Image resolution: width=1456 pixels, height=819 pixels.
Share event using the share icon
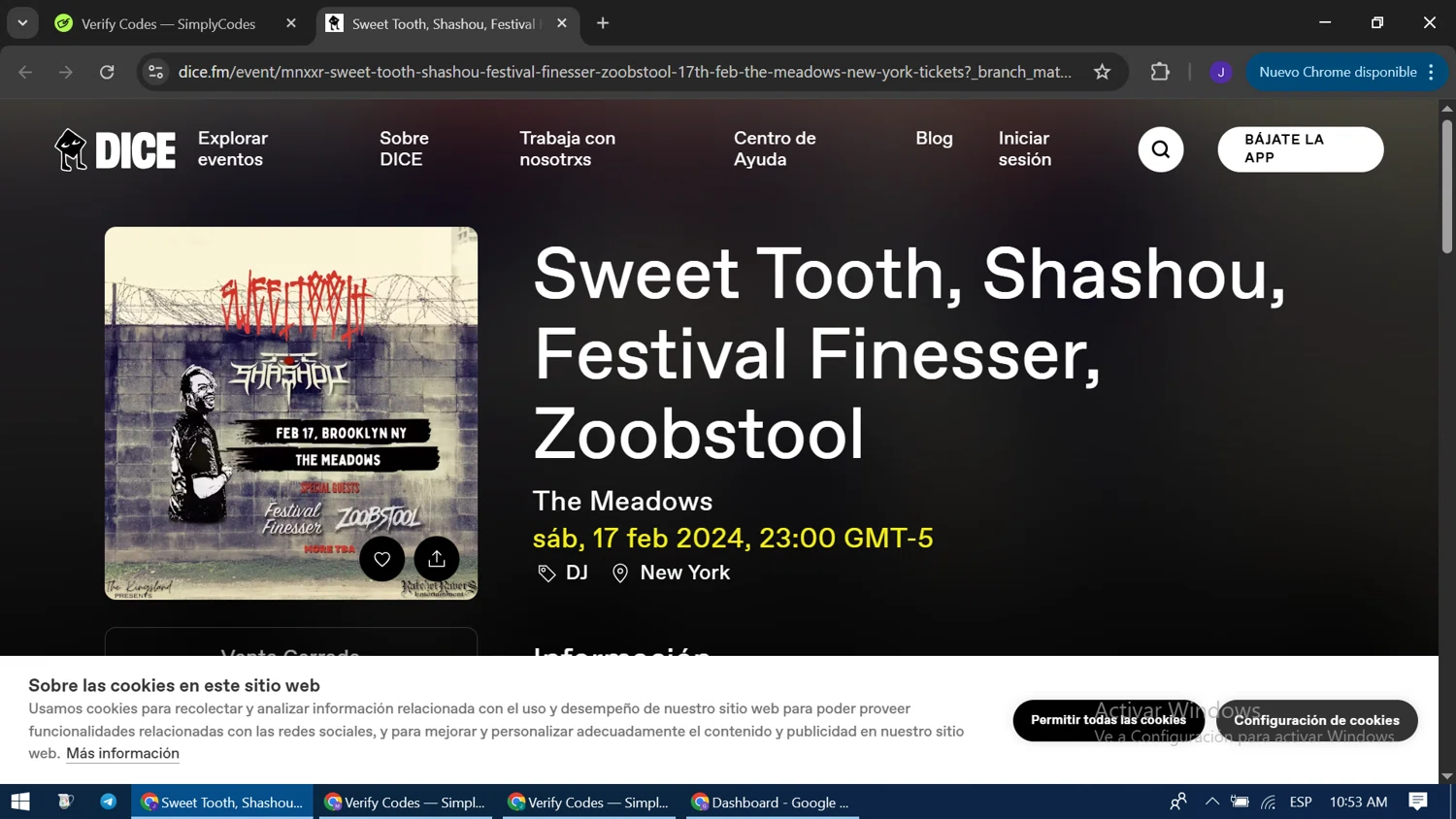[437, 559]
